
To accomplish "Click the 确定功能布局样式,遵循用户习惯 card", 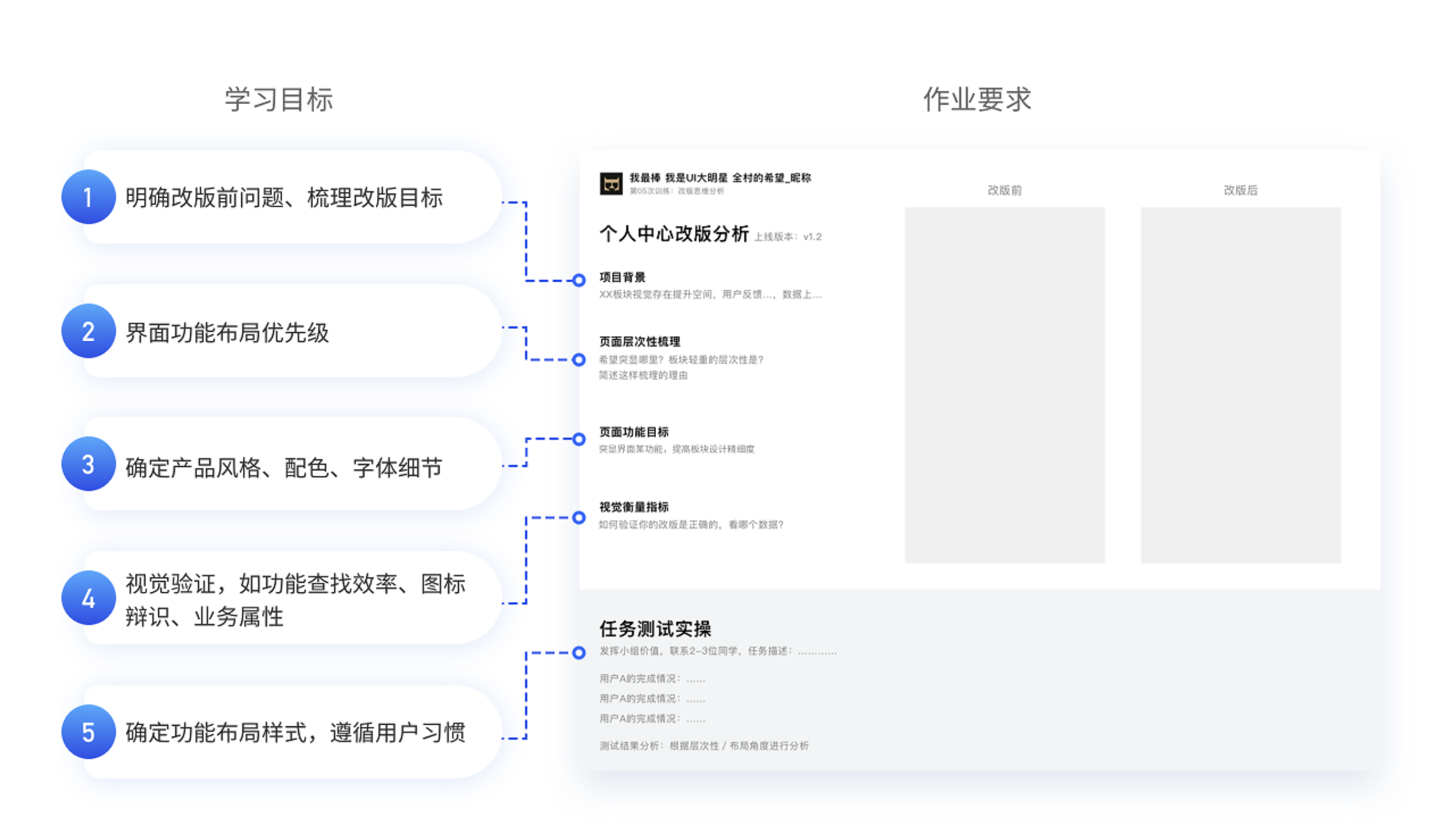I will 297,733.
